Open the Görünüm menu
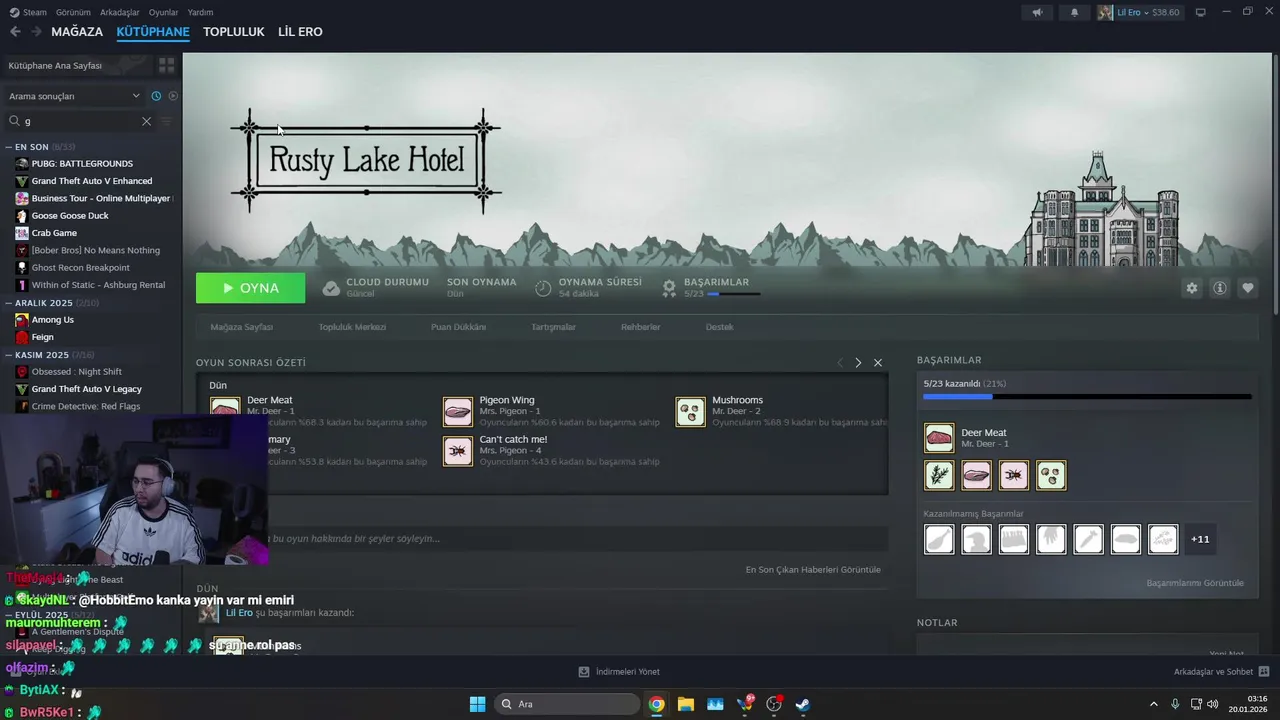Image resolution: width=1280 pixels, height=720 pixels. pyautogui.click(x=73, y=12)
